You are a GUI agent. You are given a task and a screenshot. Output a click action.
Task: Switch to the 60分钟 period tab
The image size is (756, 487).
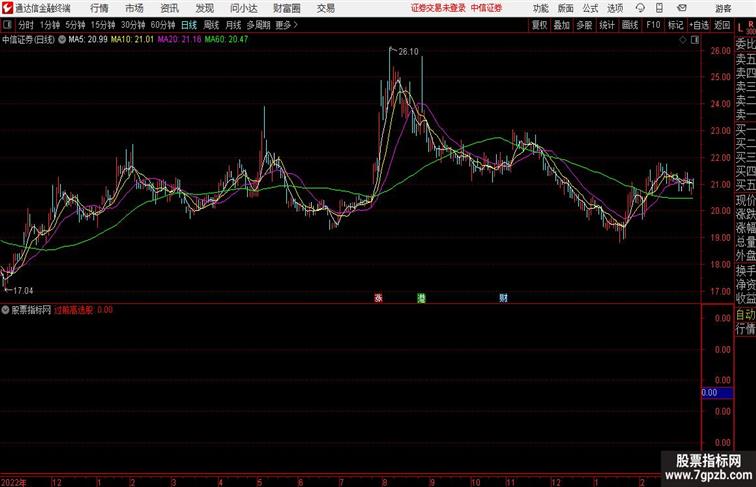(x=163, y=25)
